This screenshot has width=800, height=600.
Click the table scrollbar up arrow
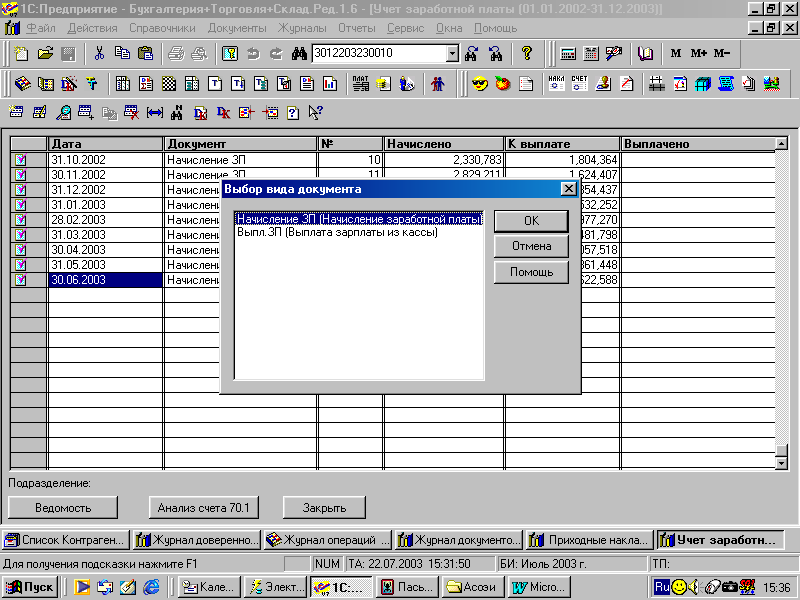coord(782,144)
